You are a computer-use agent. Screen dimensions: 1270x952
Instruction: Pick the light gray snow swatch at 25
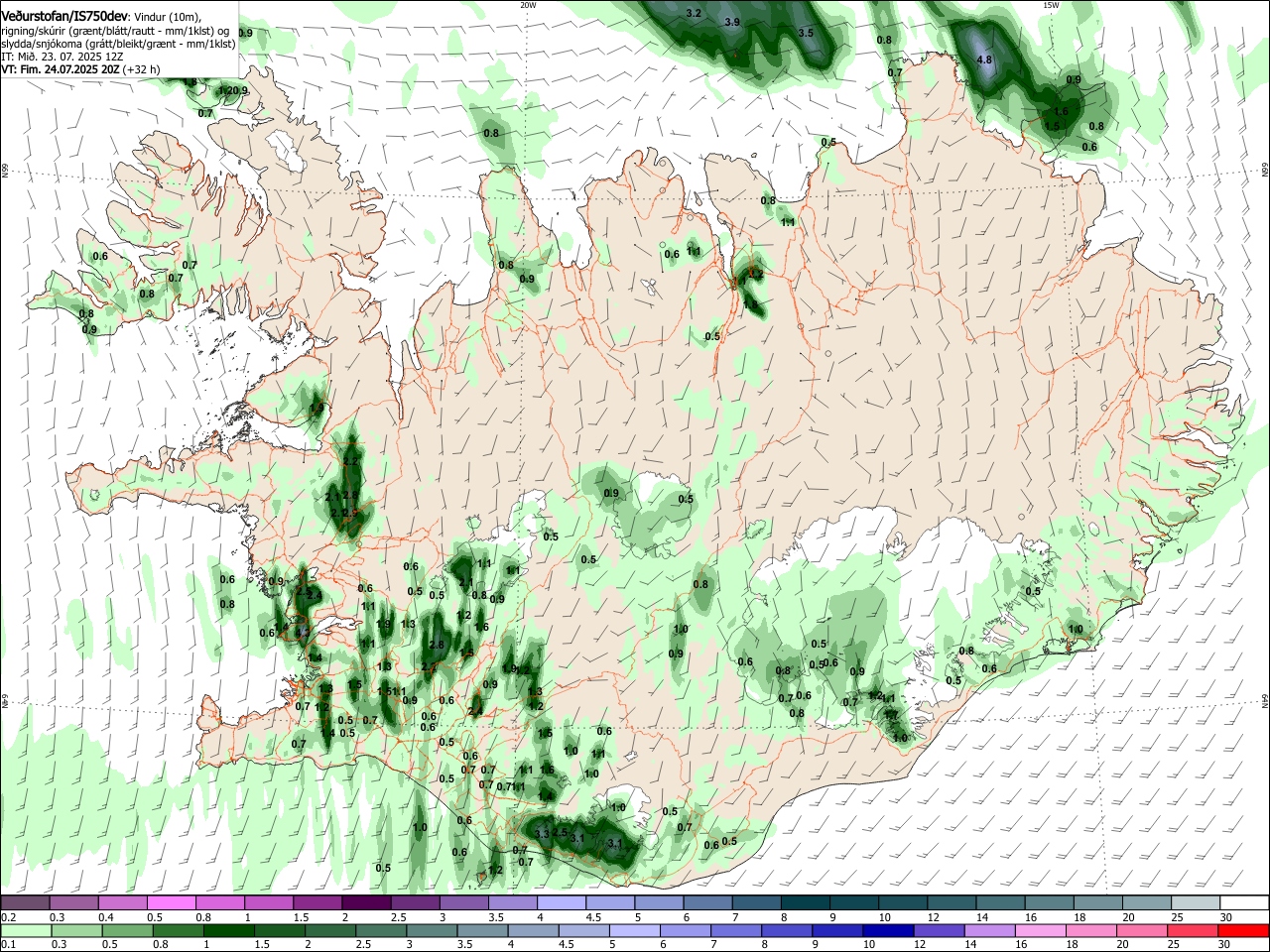(x=1196, y=903)
